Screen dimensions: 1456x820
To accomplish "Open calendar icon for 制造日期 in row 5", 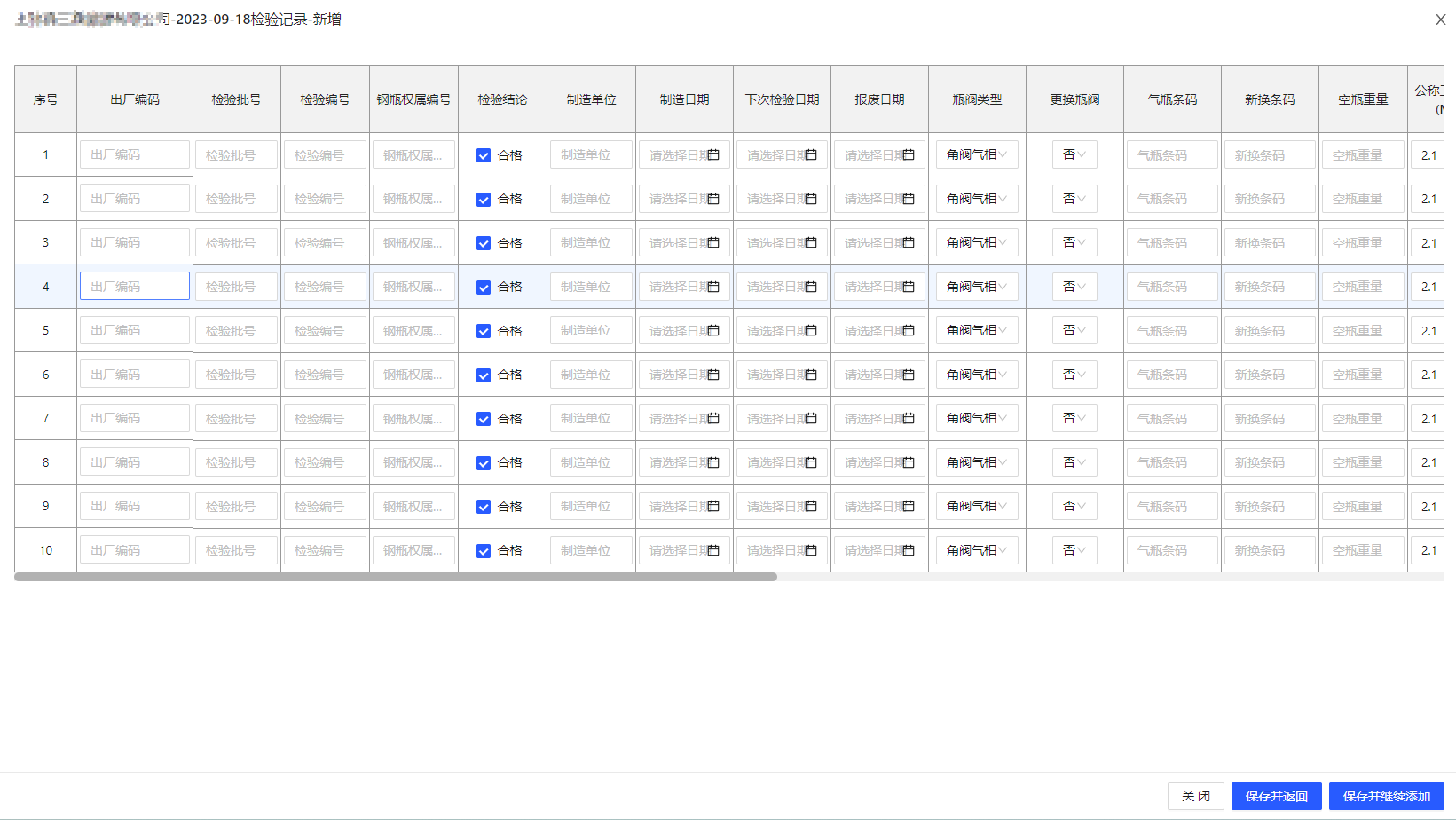I will 713,330.
